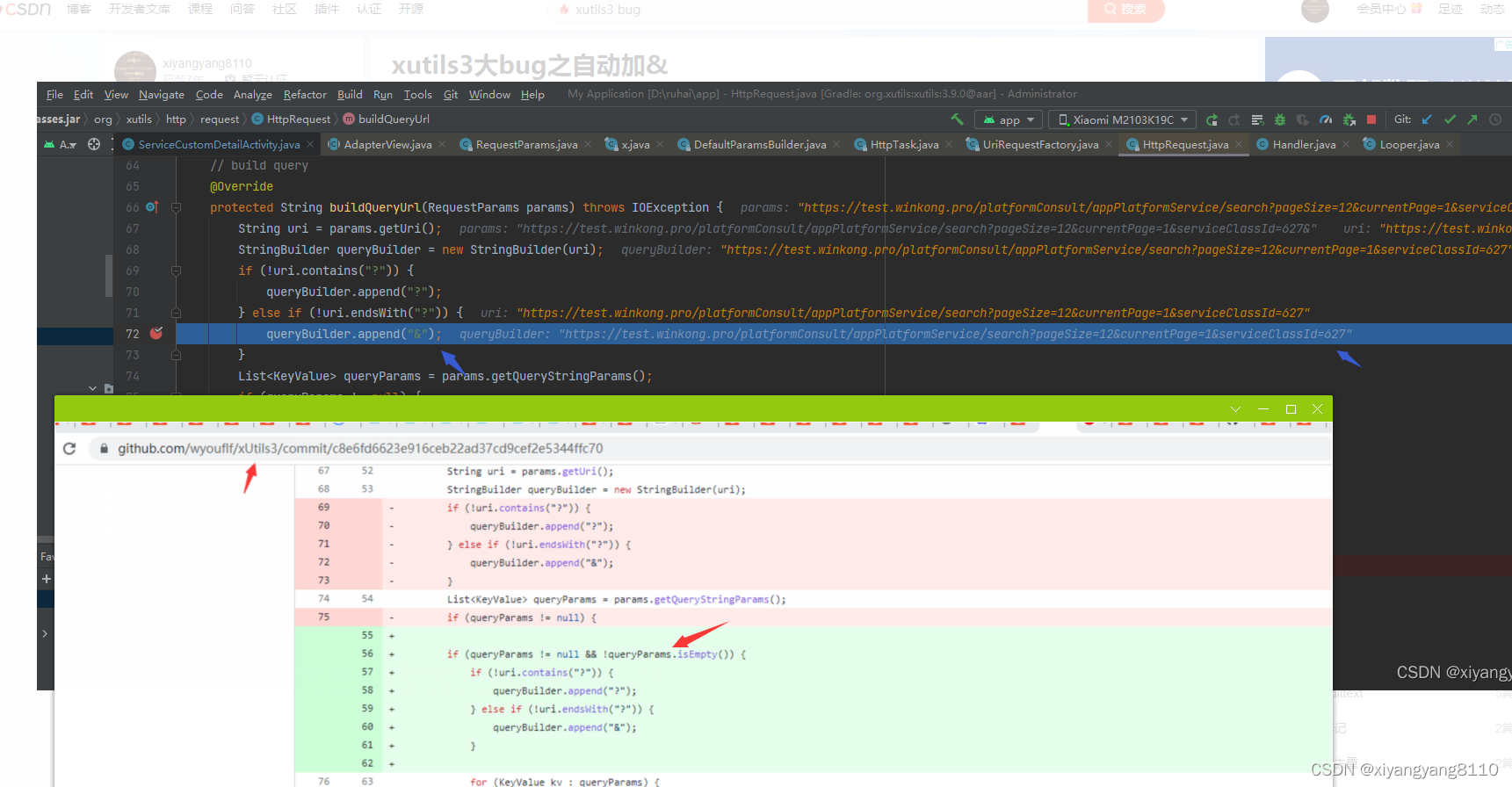Click the chevron in the green browser titlebar

coord(1235,409)
